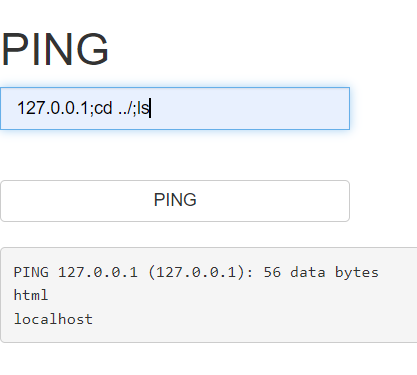Click left edge of the PING button
Screen dimensions: 417x375
click(7, 201)
